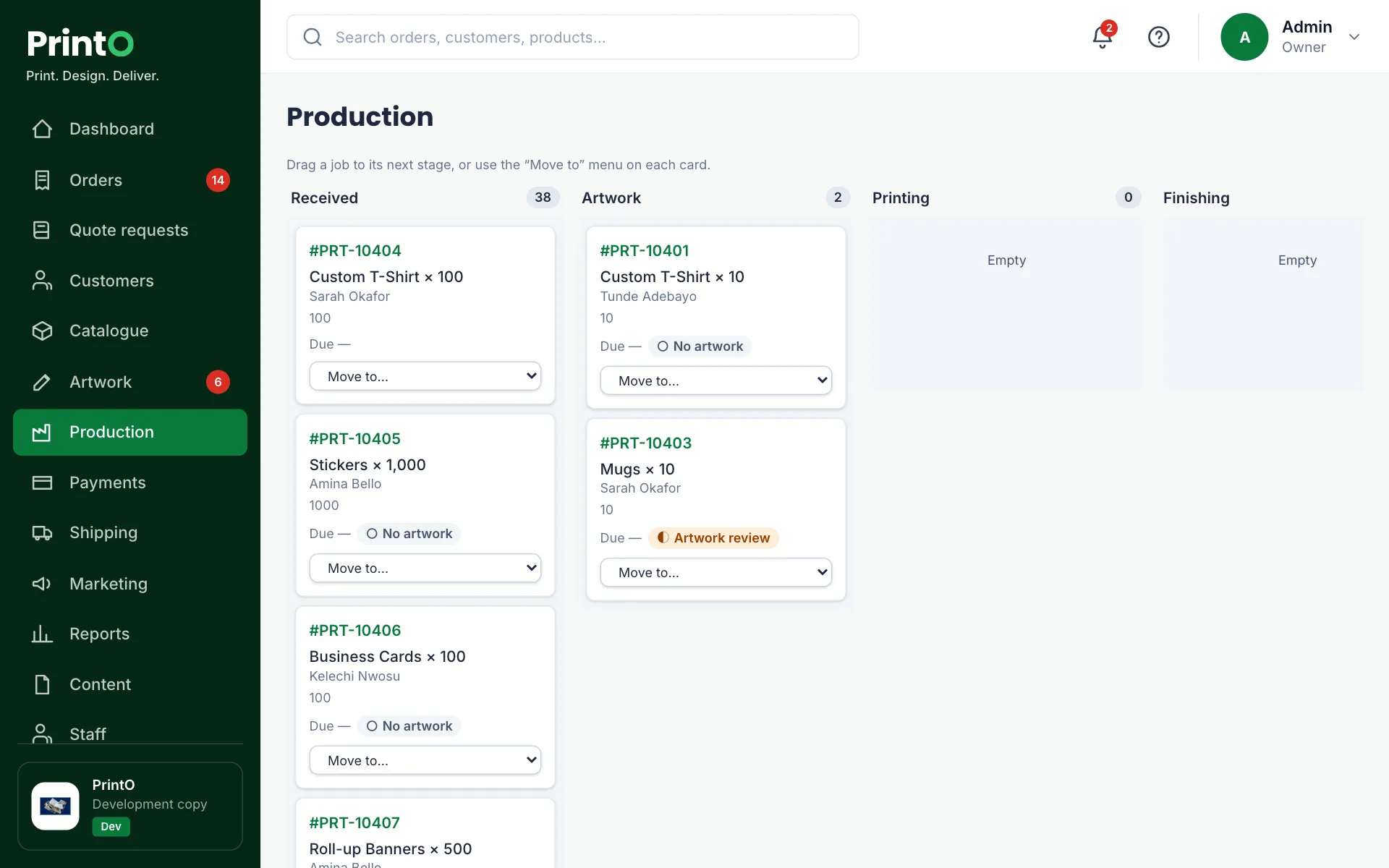Viewport: 1389px width, 868px height.
Task: Click Custom T-Shirt × 100 title
Action: click(386, 277)
